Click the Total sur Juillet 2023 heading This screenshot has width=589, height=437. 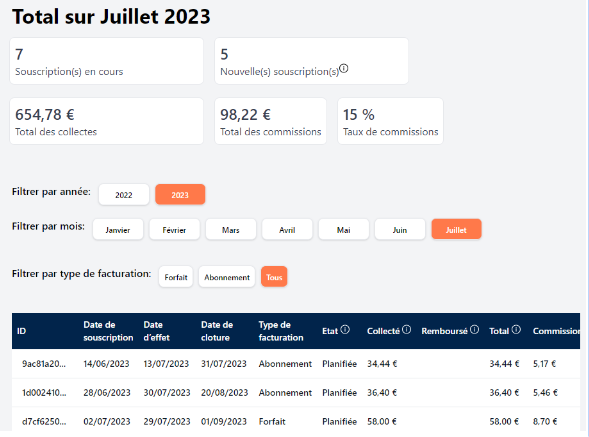111,17
